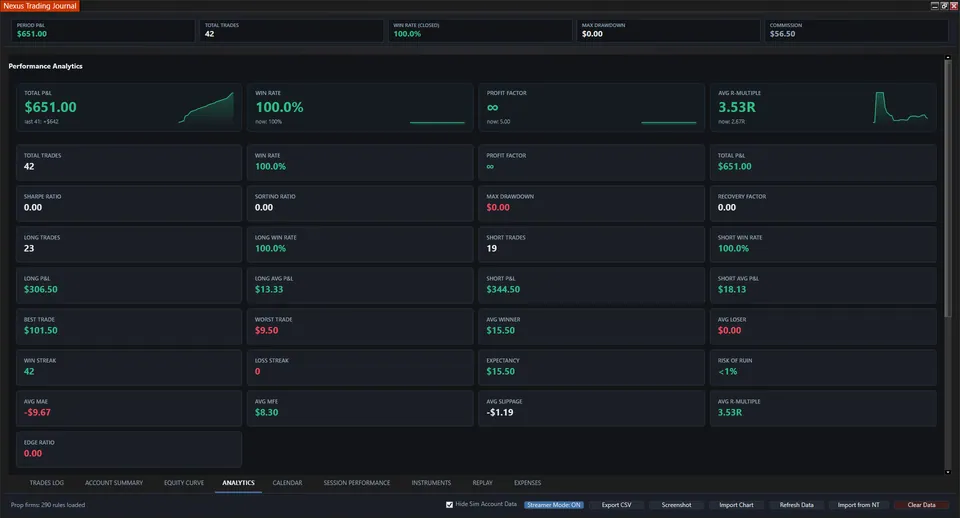Viewport: 960px width, 518px height.
Task: Click the Prop firms rules loaded status
Action: (x=48, y=505)
